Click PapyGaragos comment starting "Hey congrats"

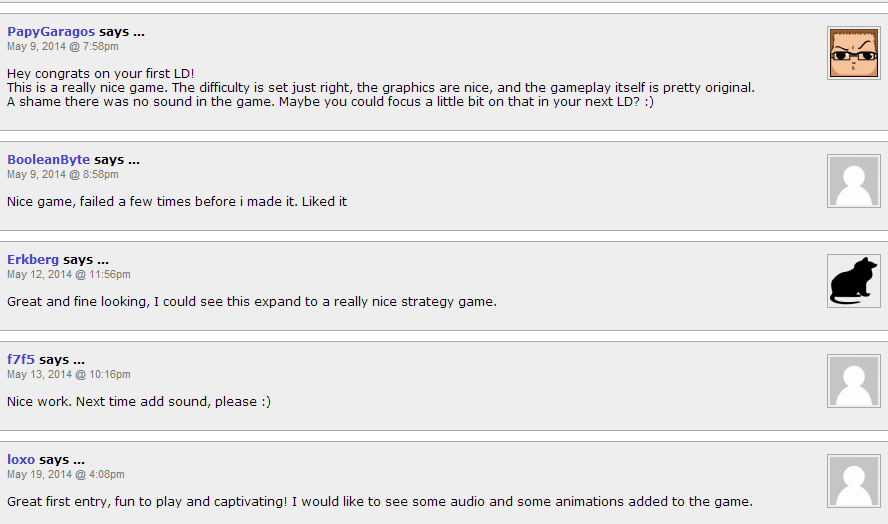point(381,88)
